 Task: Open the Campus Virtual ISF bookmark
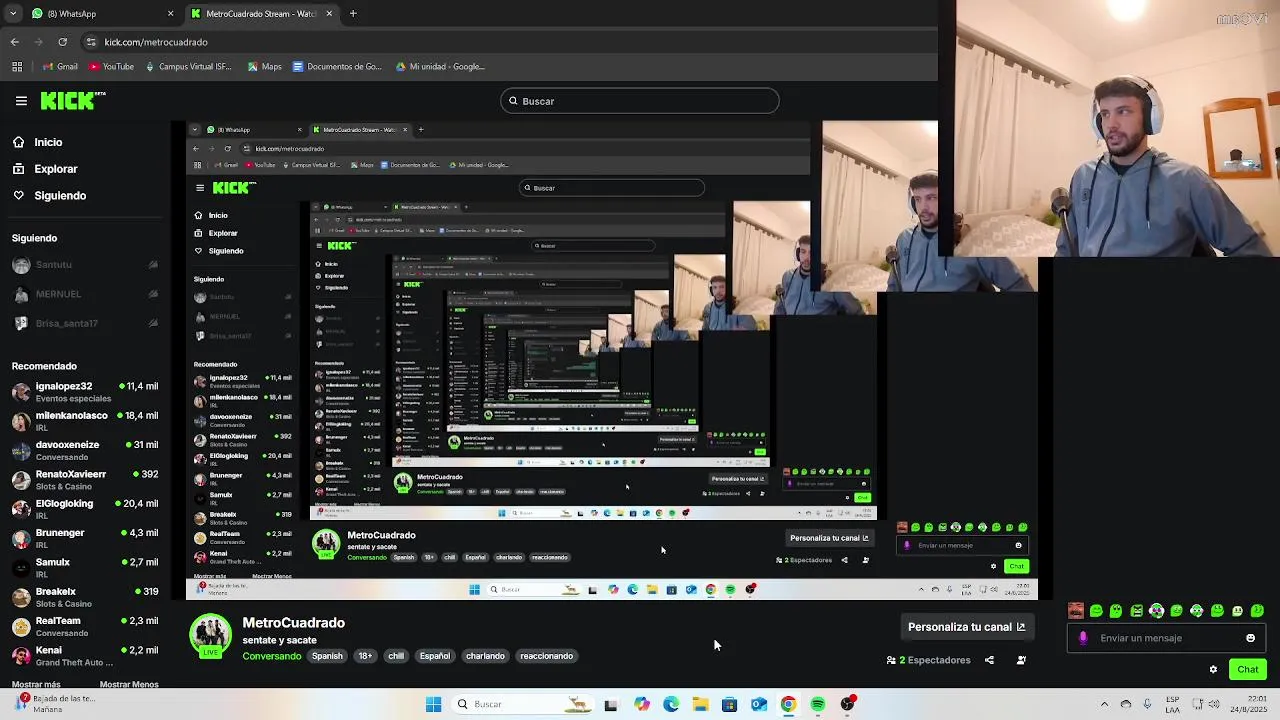point(189,67)
